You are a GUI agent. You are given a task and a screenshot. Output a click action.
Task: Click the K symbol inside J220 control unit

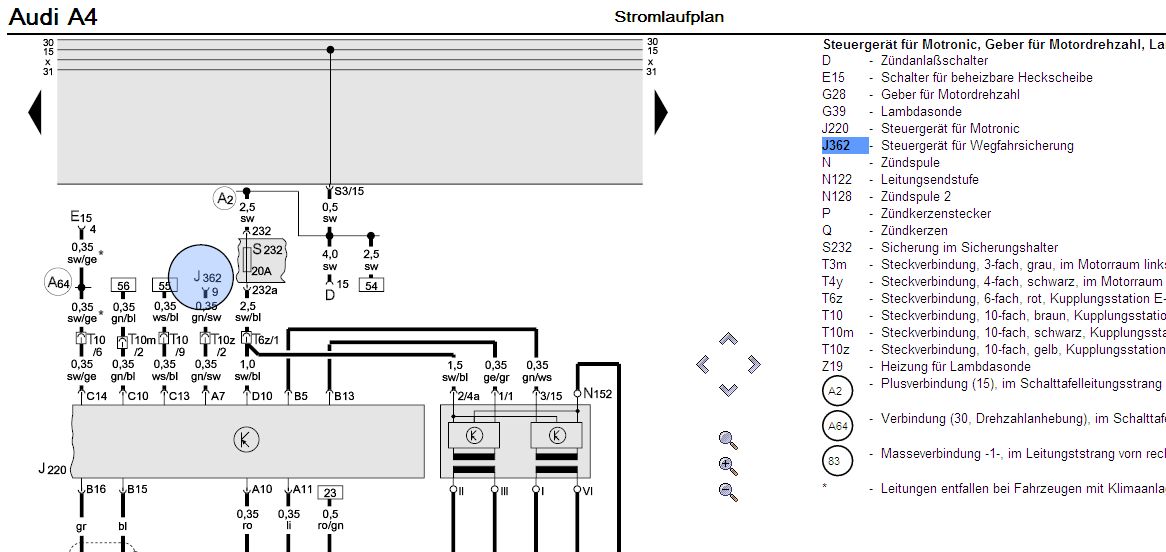(x=245, y=441)
